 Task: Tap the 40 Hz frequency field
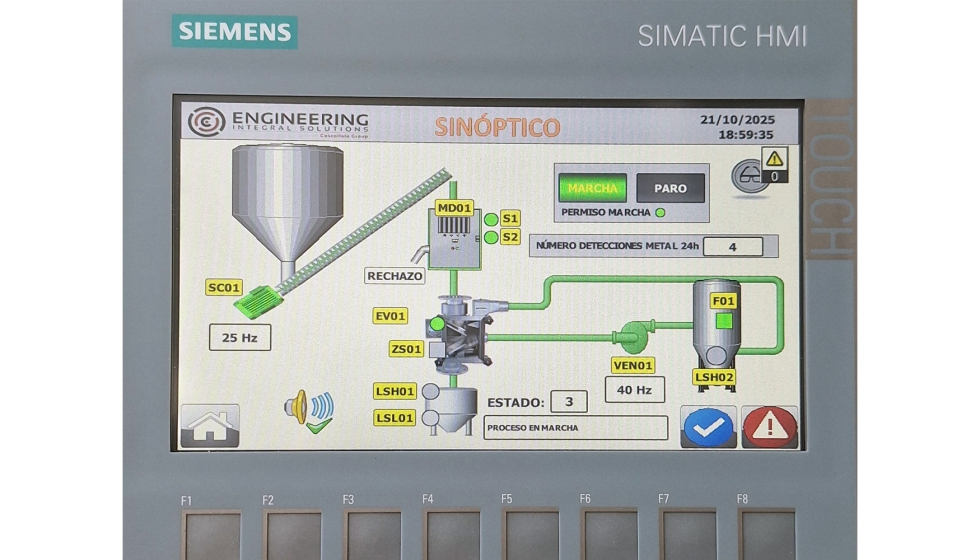click(634, 389)
